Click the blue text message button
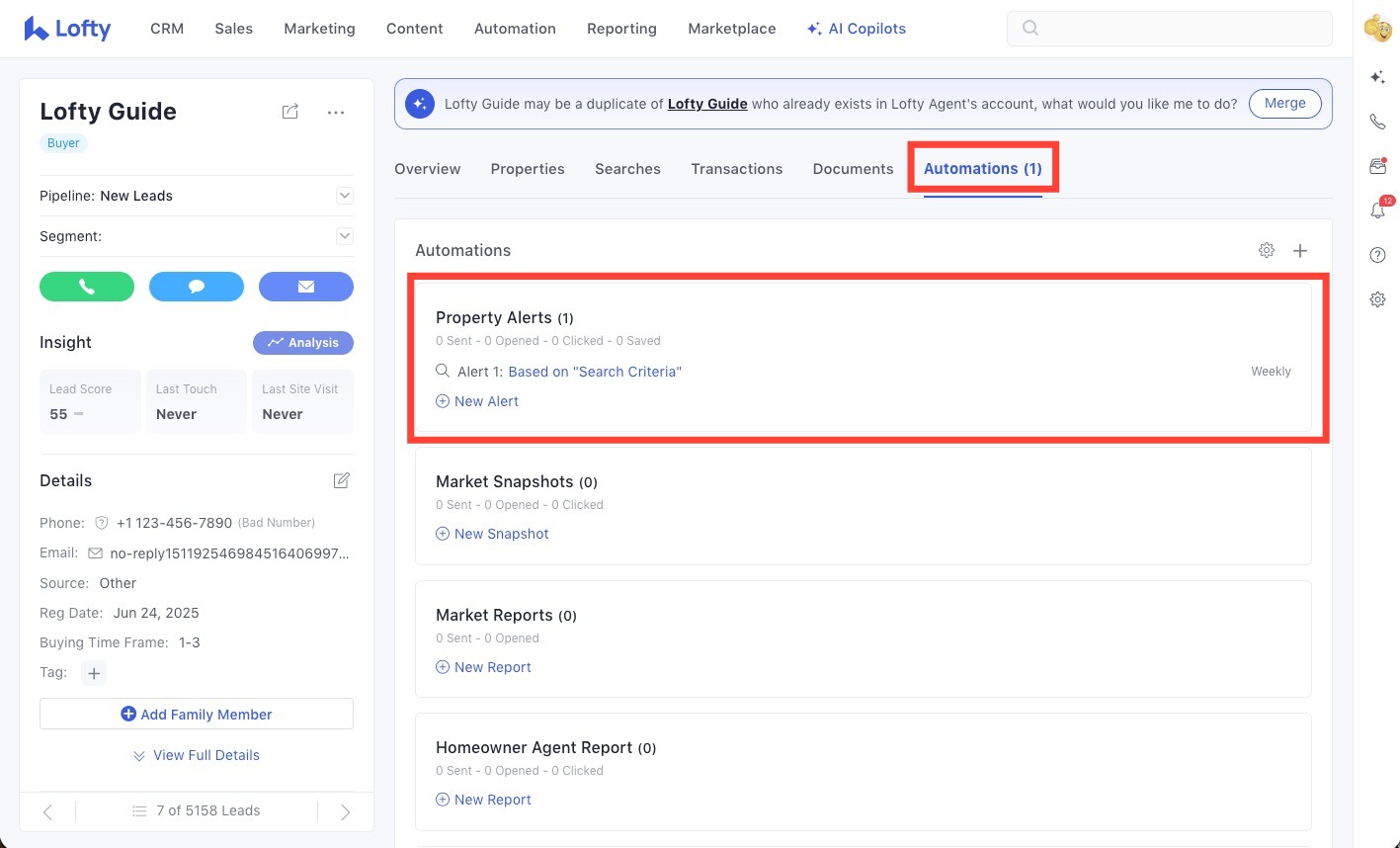Viewport: 1400px width, 848px height. (x=196, y=287)
